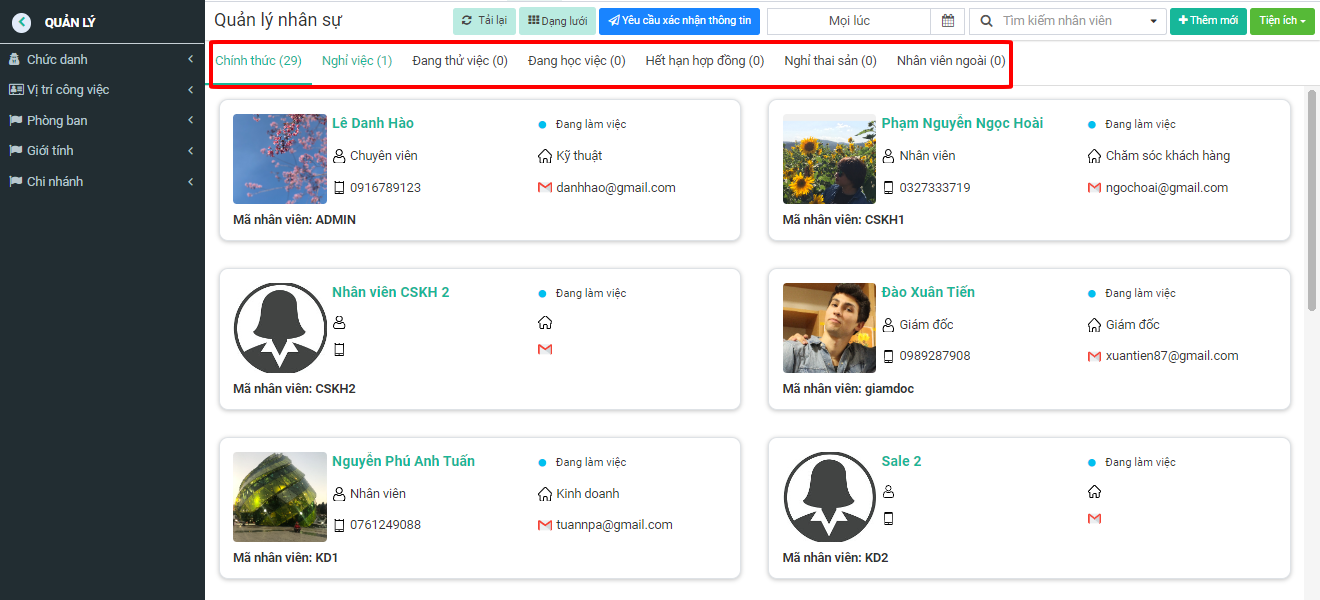Expand the Phòng ban sidebar filter
1320x600 pixels.
coord(102,121)
